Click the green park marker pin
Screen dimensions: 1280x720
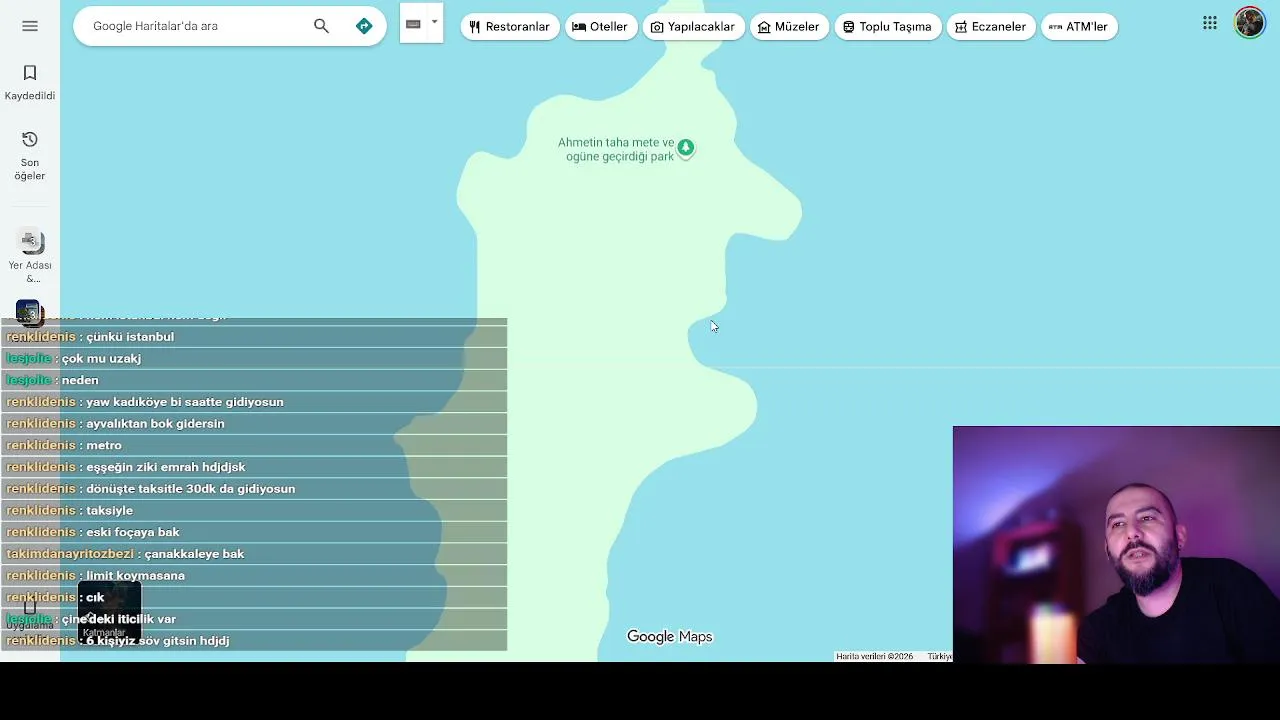[x=686, y=148]
